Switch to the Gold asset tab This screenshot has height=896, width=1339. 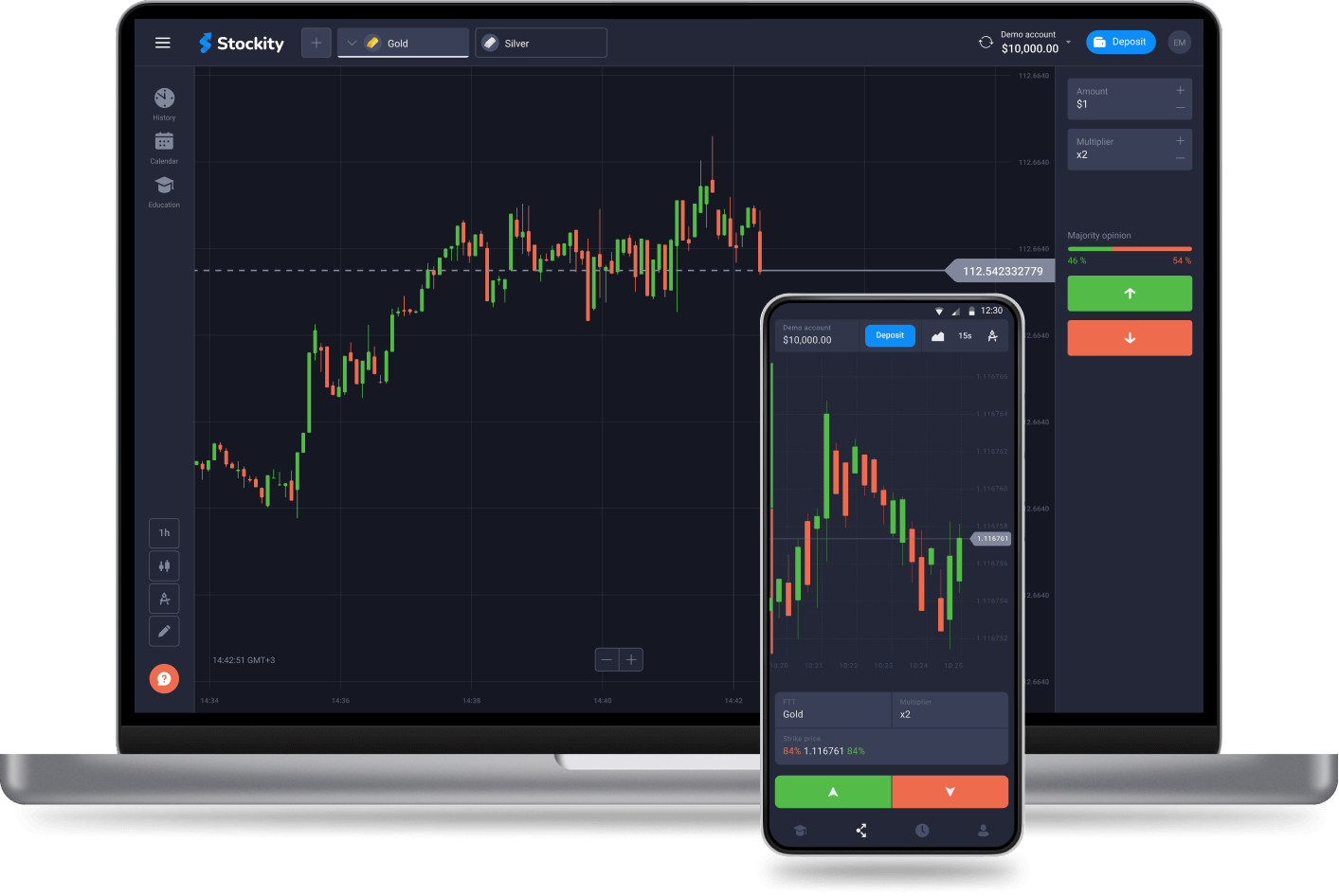point(403,42)
